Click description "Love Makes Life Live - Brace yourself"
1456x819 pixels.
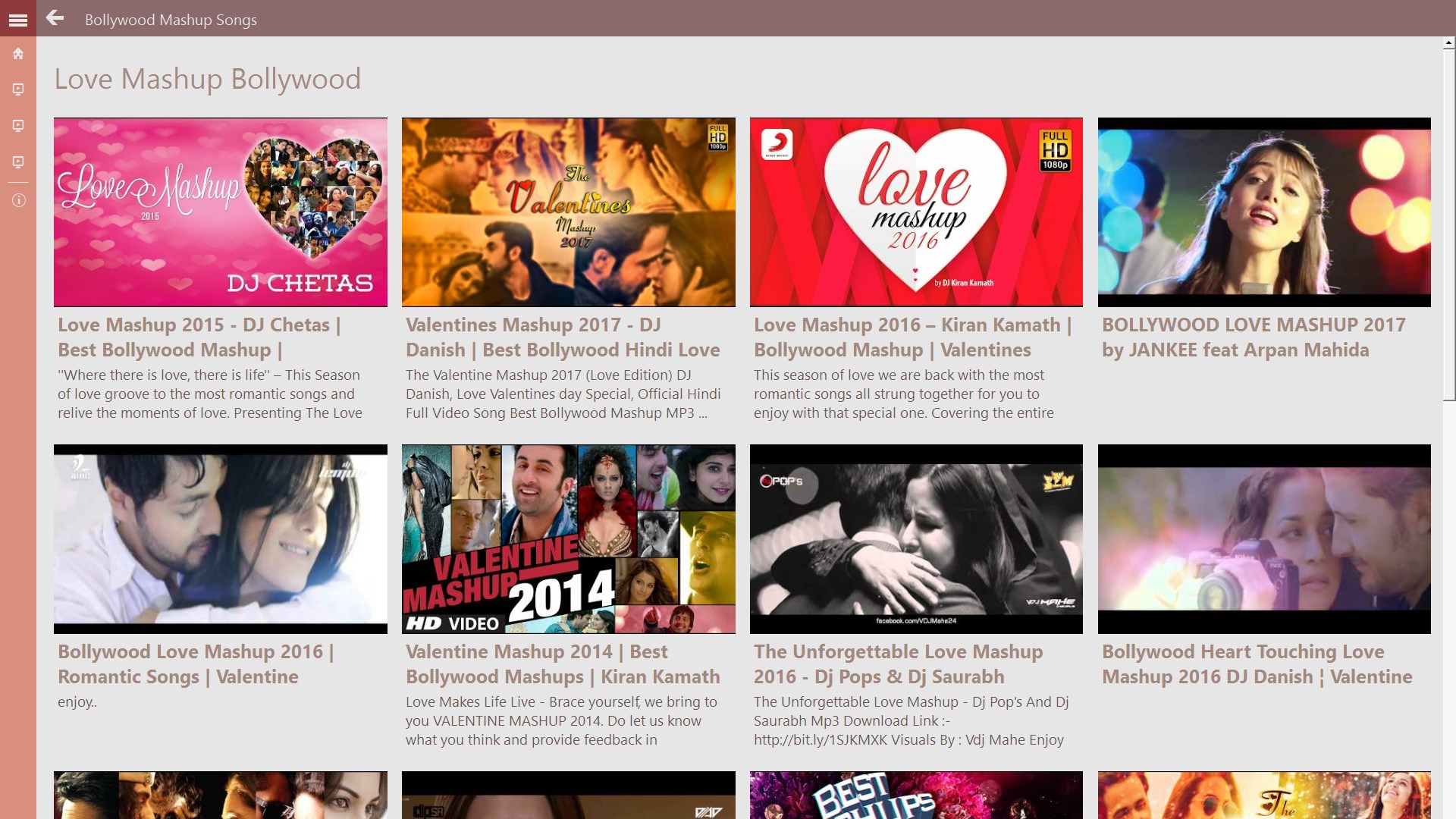(561, 721)
